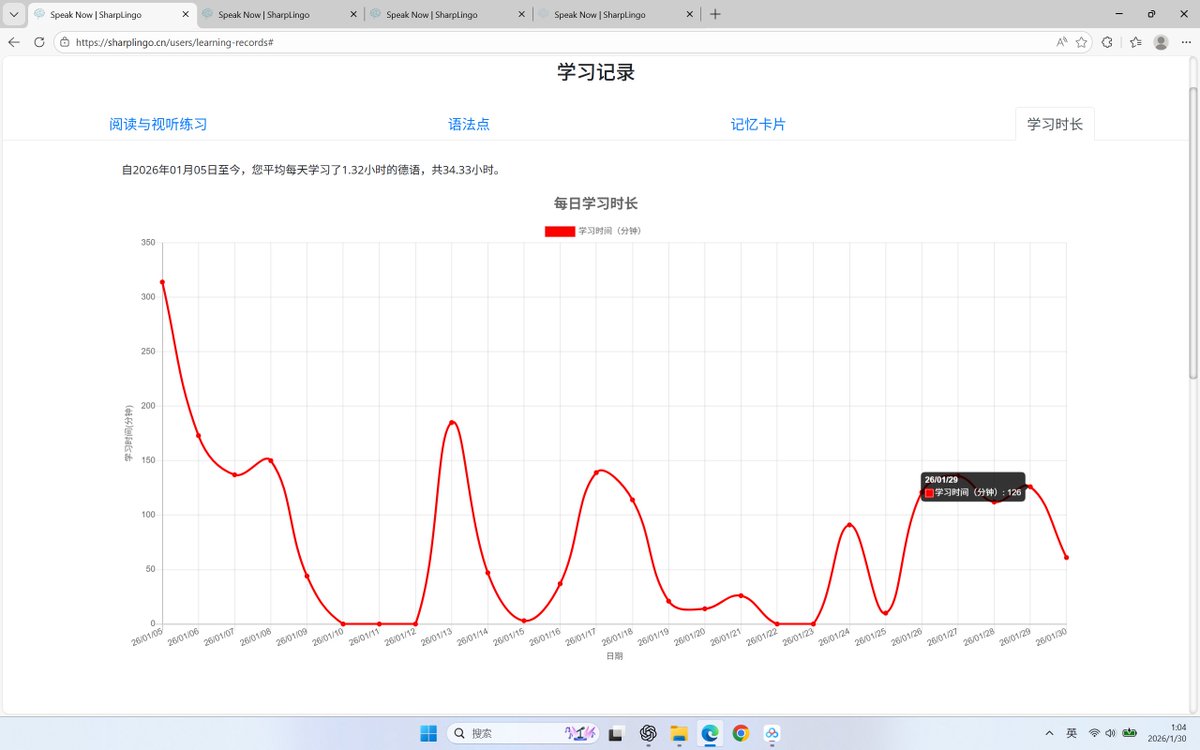This screenshot has width=1200, height=750.
Task: Open the browser Extensions menu
Action: pyautogui.click(x=1107, y=42)
